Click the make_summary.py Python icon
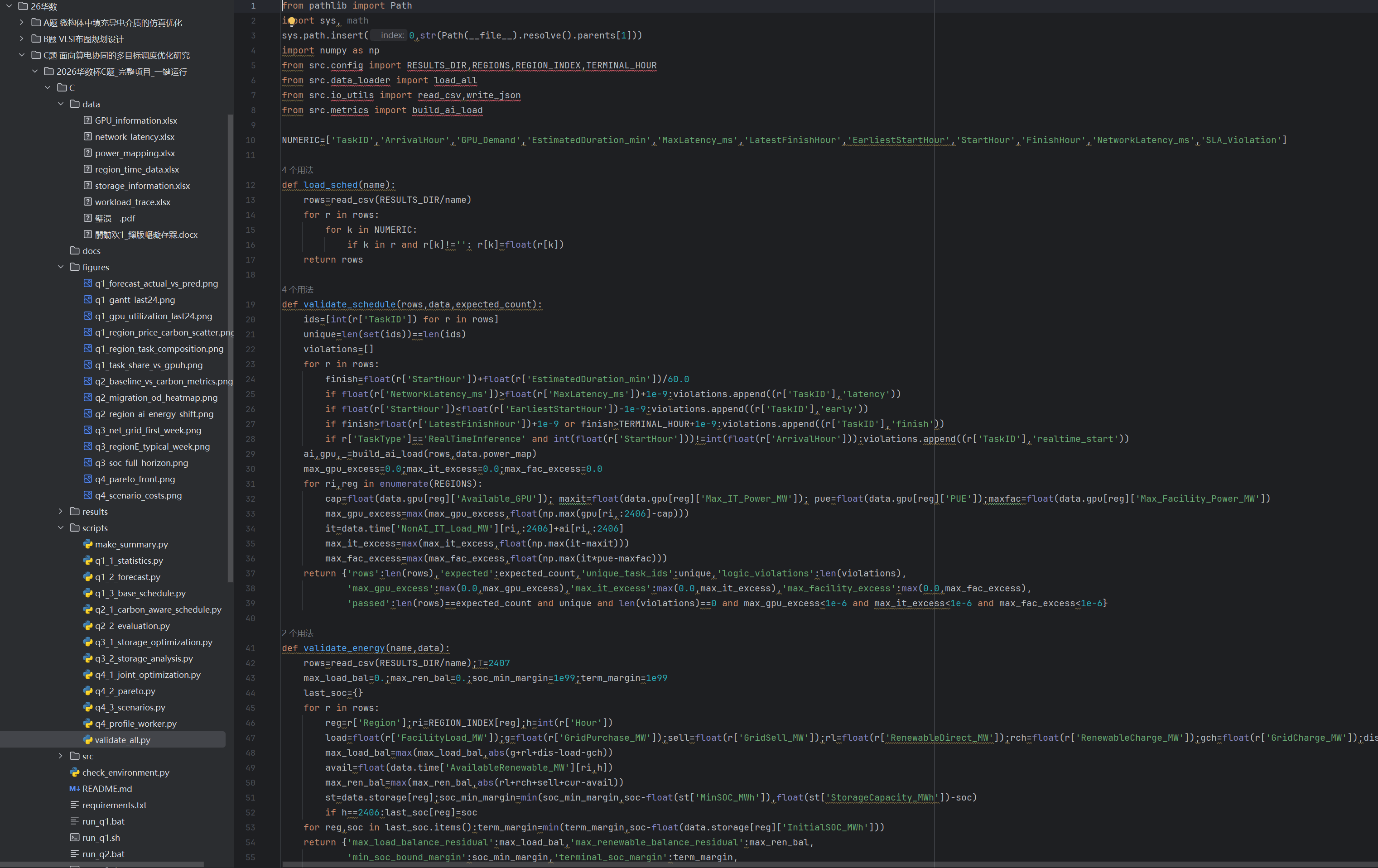Screen dimensions: 1378x868 pyautogui.click(x=87, y=544)
